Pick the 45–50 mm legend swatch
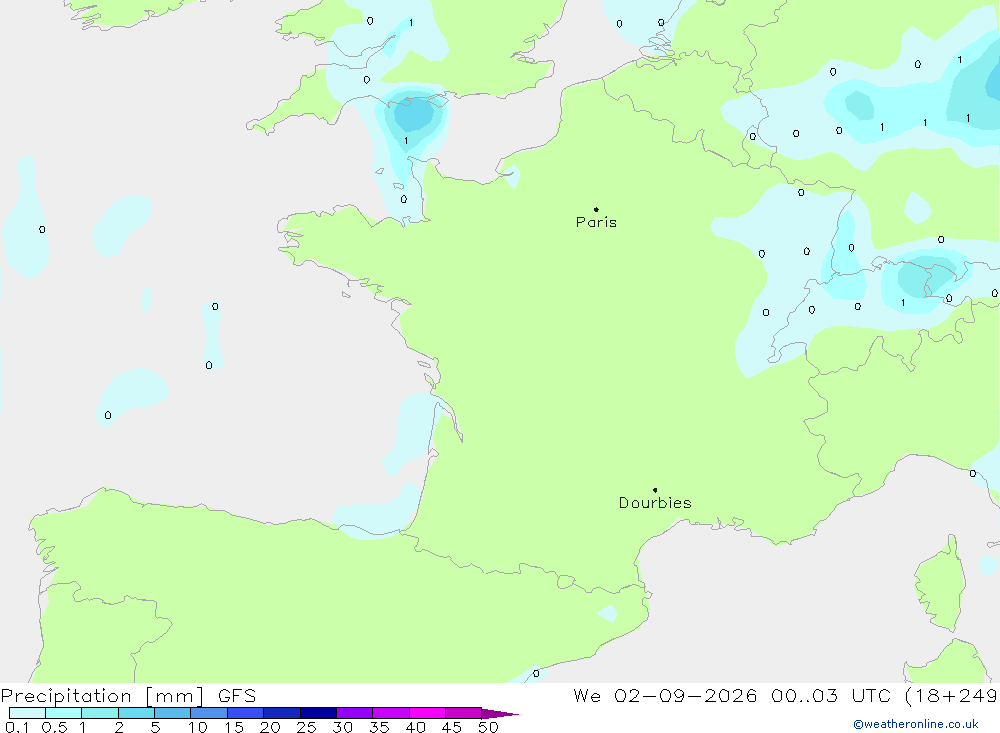The width and height of the screenshot is (1000, 733). pyautogui.click(x=464, y=713)
